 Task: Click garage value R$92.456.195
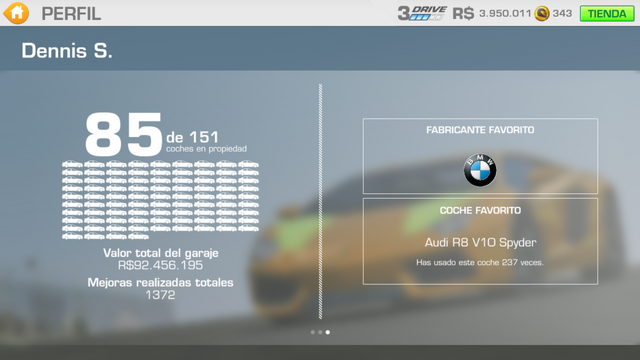(x=160, y=265)
